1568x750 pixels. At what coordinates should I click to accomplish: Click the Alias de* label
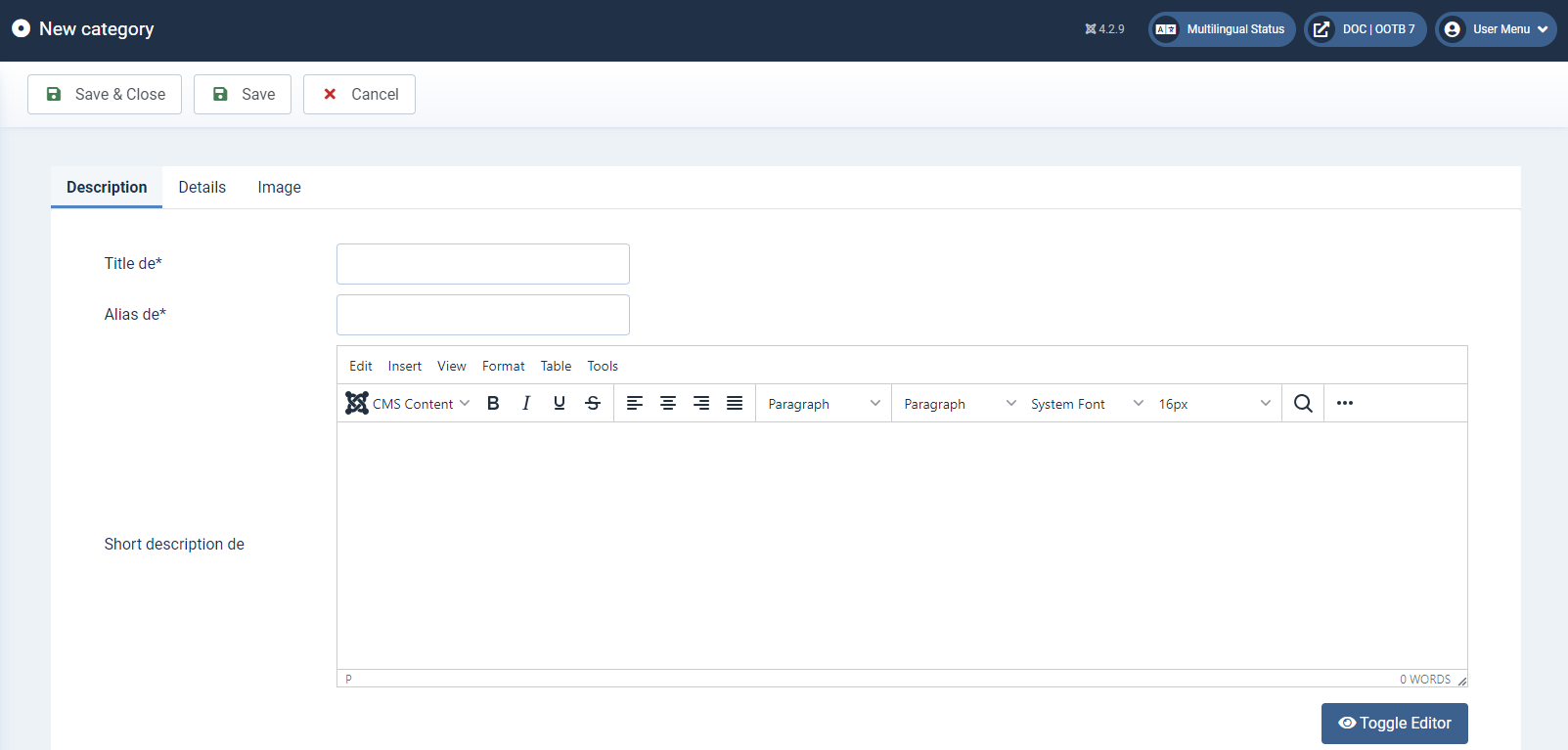pyautogui.click(x=135, y=314)
